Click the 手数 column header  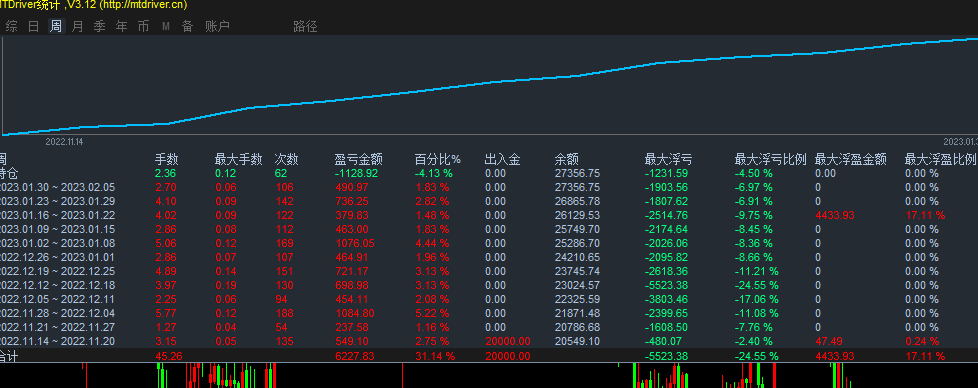[x=167, y=160]
